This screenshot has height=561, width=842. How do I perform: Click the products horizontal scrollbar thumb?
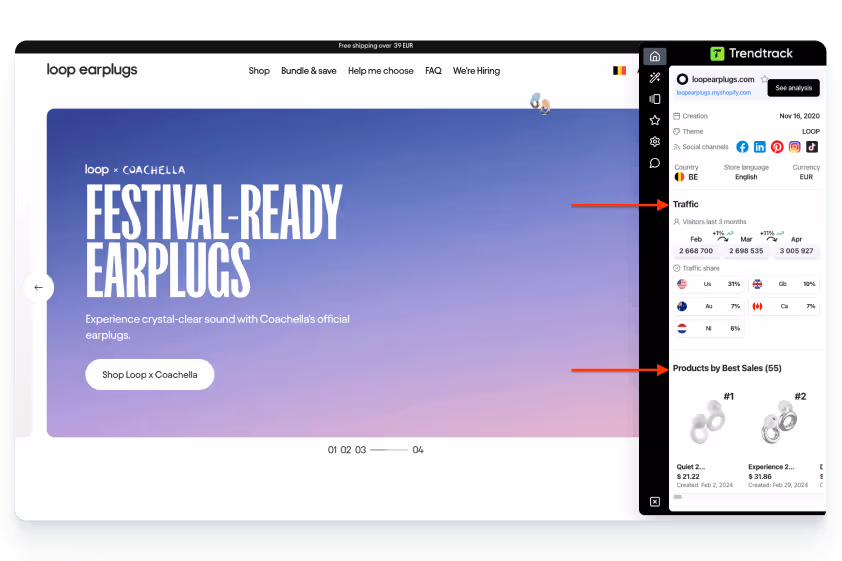pyautogui.click(x=678, y=497)
